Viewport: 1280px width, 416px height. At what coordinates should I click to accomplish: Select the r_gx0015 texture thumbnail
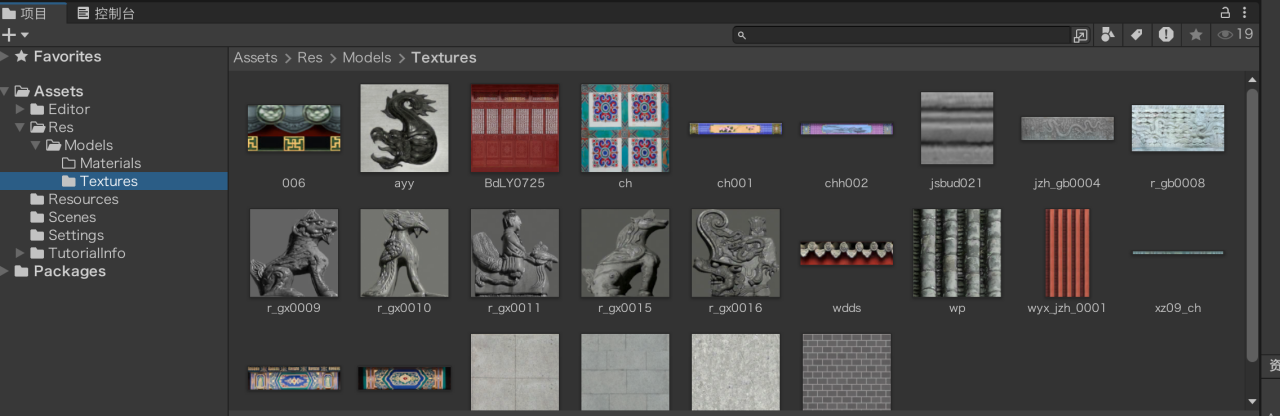625,253
